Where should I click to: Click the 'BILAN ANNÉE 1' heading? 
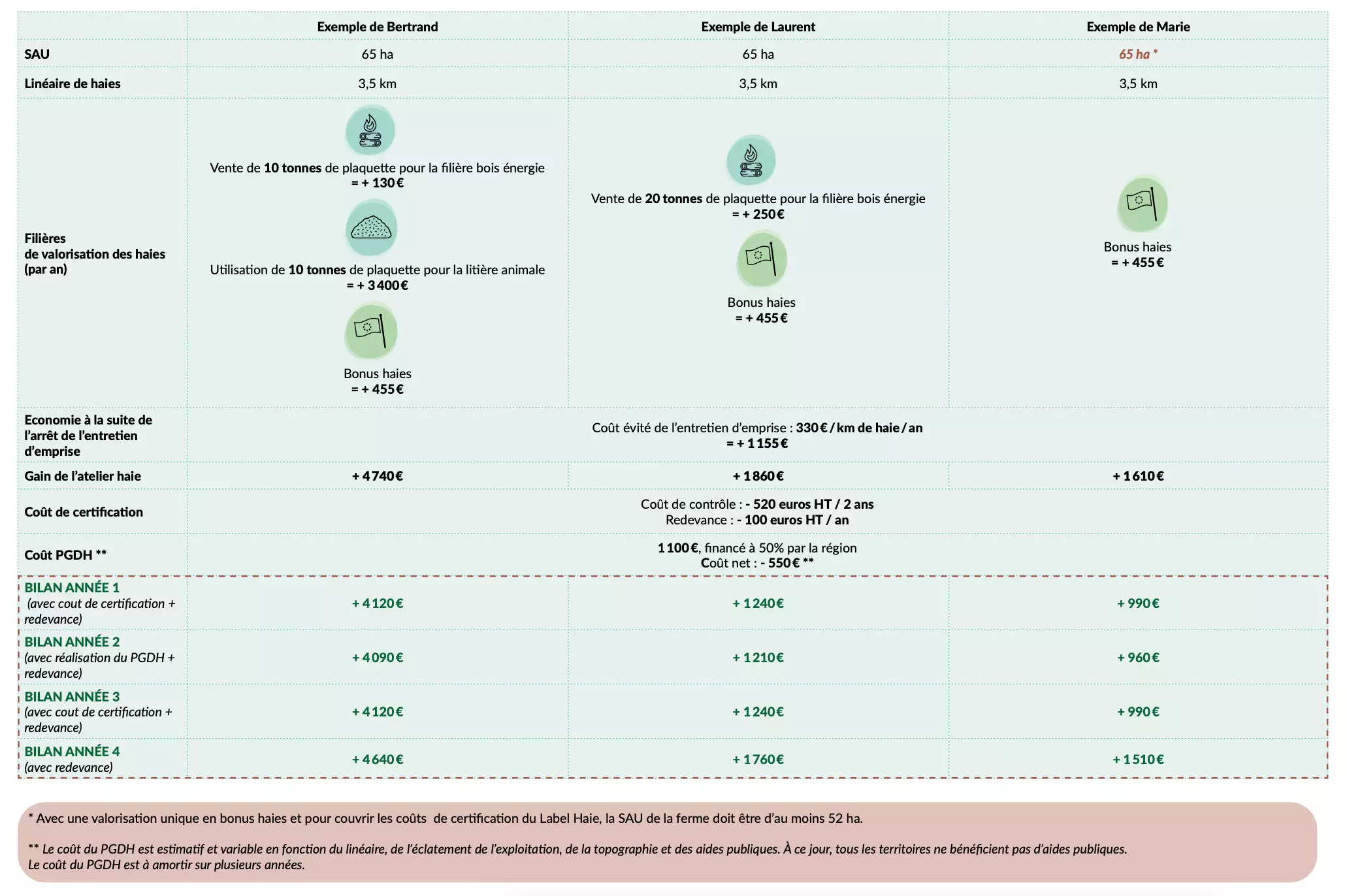pyautogui.click(x=72, y=588)
